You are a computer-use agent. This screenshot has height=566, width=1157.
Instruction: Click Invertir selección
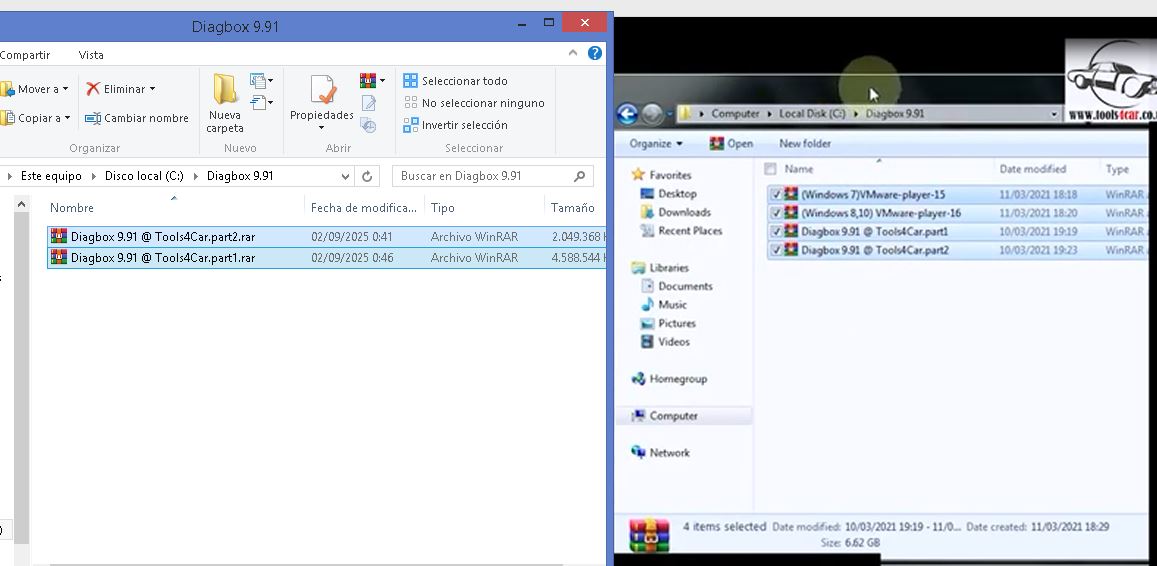tap(455, 125)
